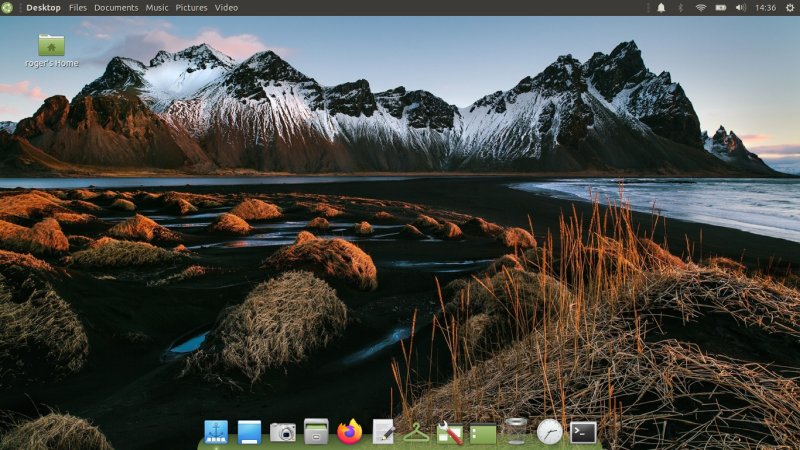Show notifications via the bell icon
Image resolution: width=800 pixels, height=450 pixels.
pos(660,7)
